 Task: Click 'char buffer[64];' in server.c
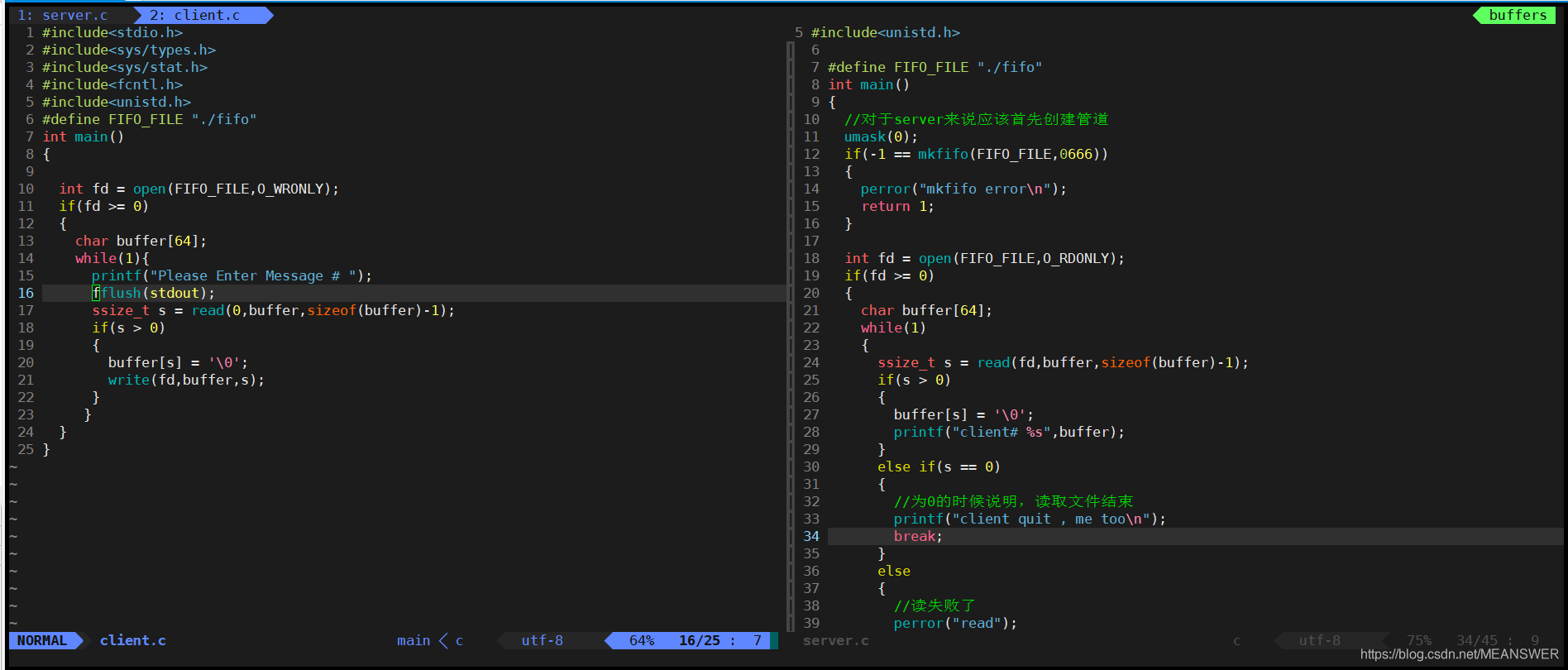[x=926, y=310]
